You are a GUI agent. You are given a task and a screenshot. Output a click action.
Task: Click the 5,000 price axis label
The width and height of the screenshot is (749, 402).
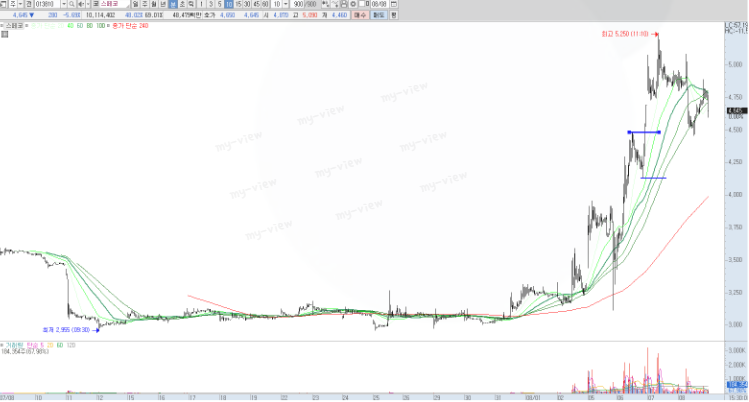click(x=735, y=64)
